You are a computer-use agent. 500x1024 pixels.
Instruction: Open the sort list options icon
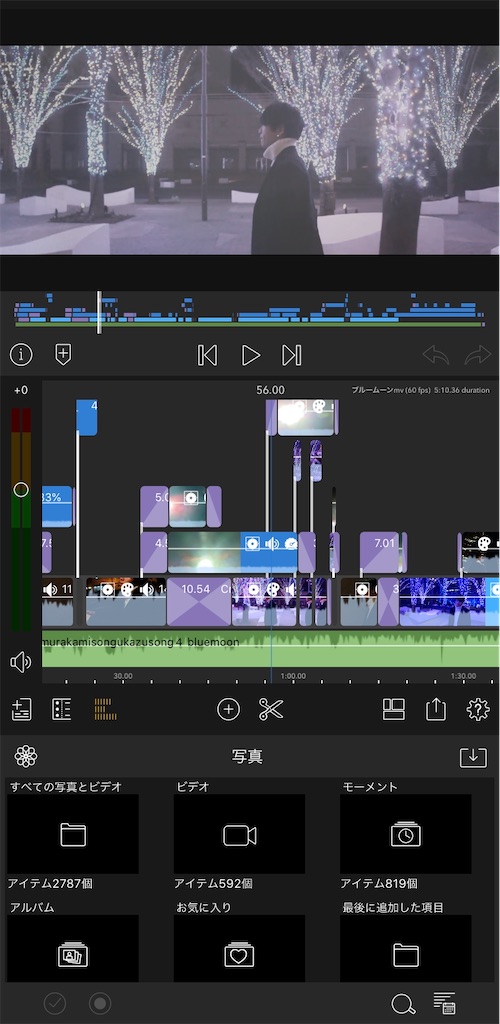[x=445, y=1003]
